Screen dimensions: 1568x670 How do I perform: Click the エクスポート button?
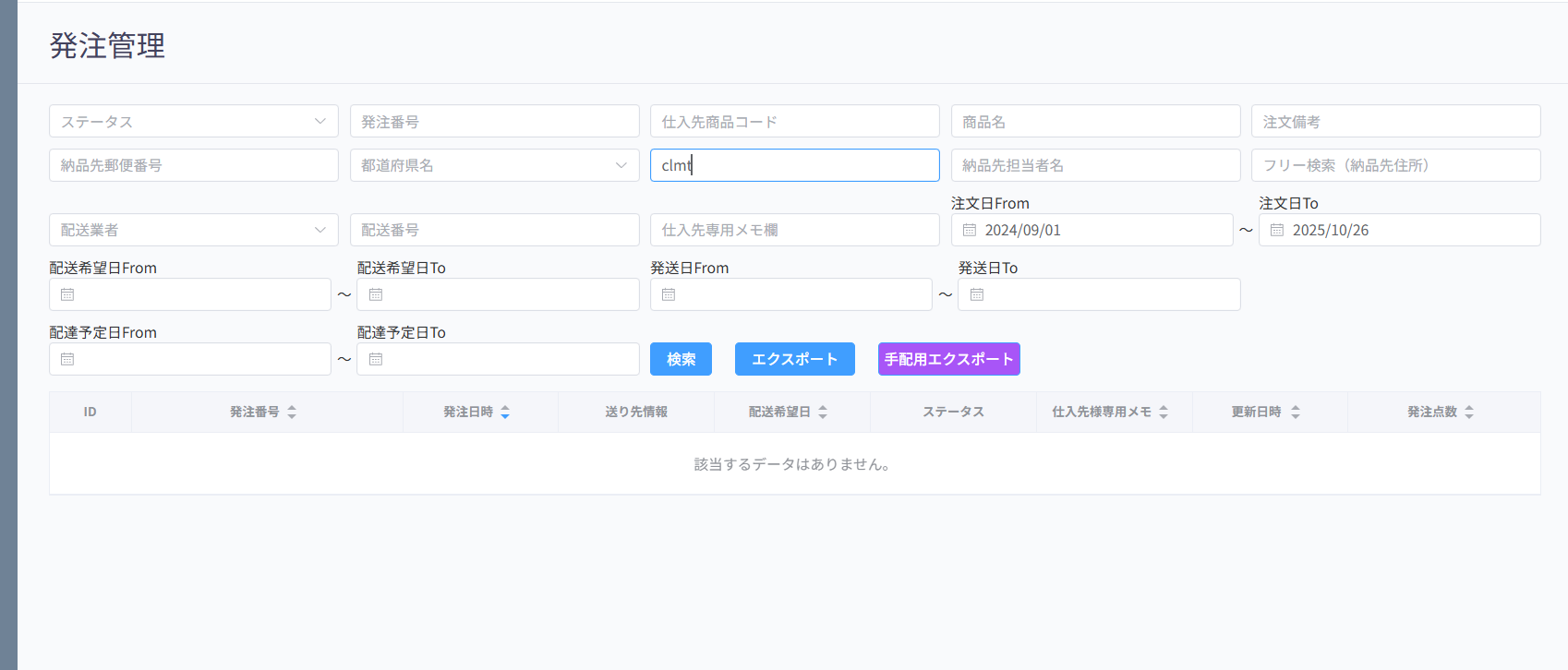[x=794, y=359]
